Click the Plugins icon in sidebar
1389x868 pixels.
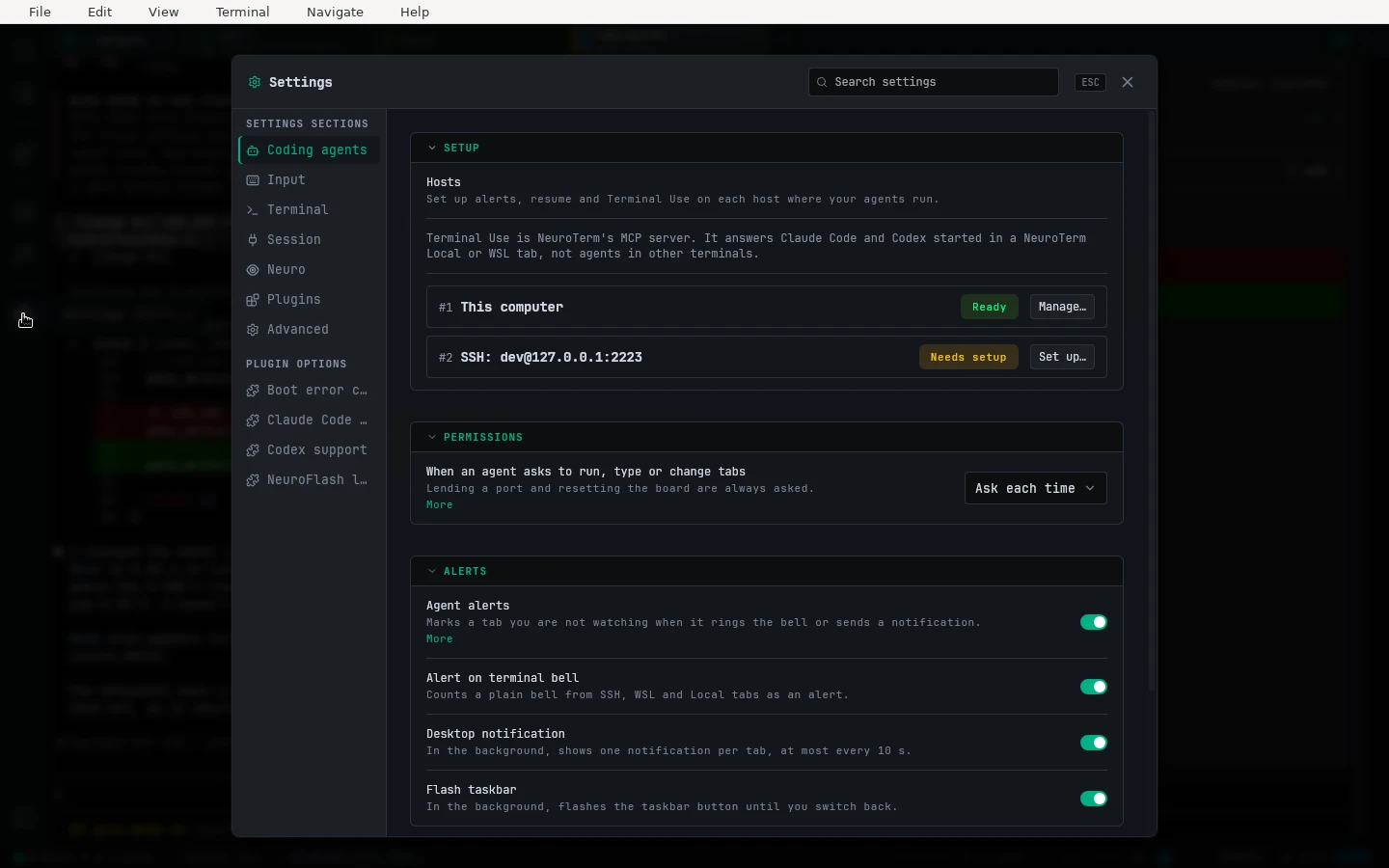pos(253,300)
